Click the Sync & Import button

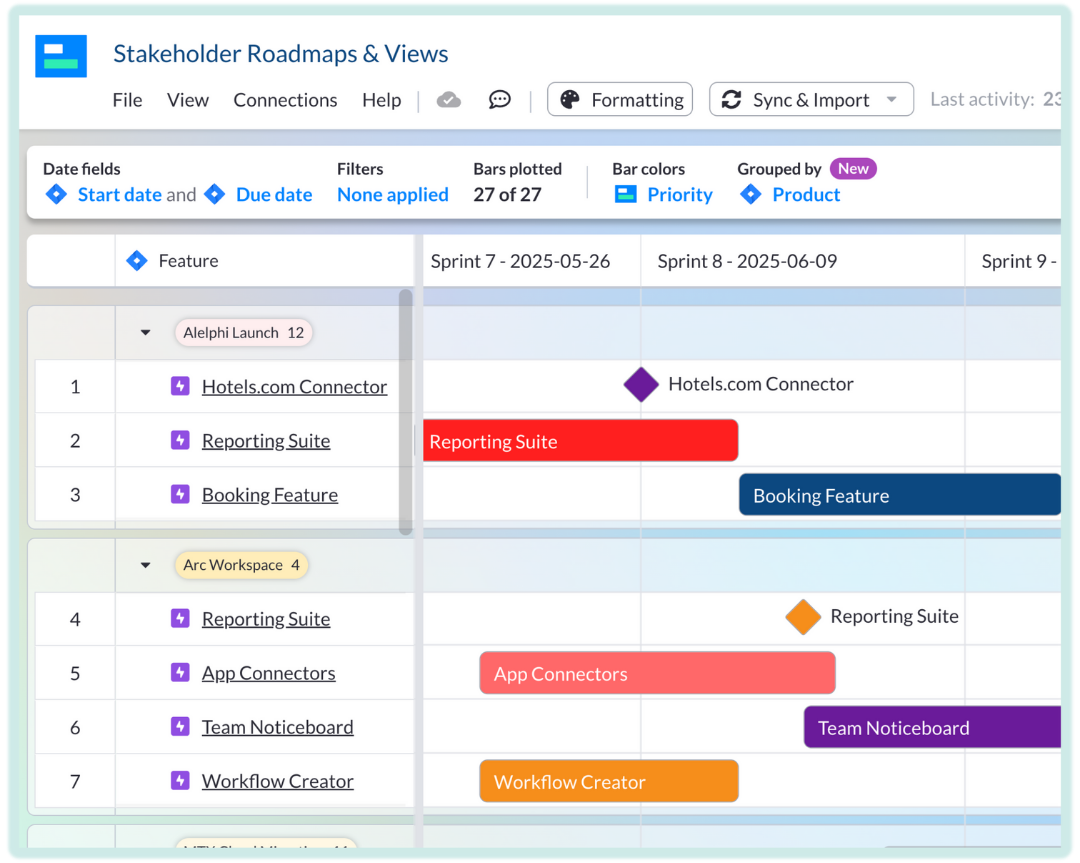[811, 100]
